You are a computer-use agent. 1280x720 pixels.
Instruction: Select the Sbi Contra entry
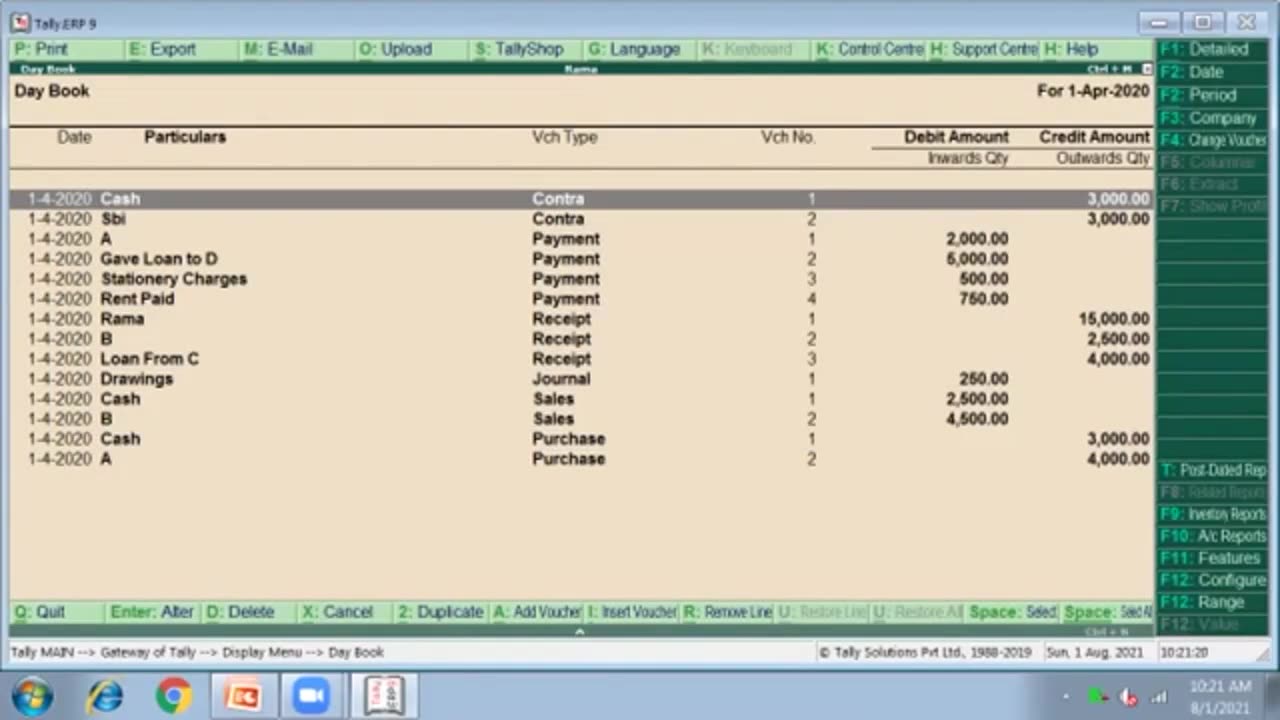582,219
